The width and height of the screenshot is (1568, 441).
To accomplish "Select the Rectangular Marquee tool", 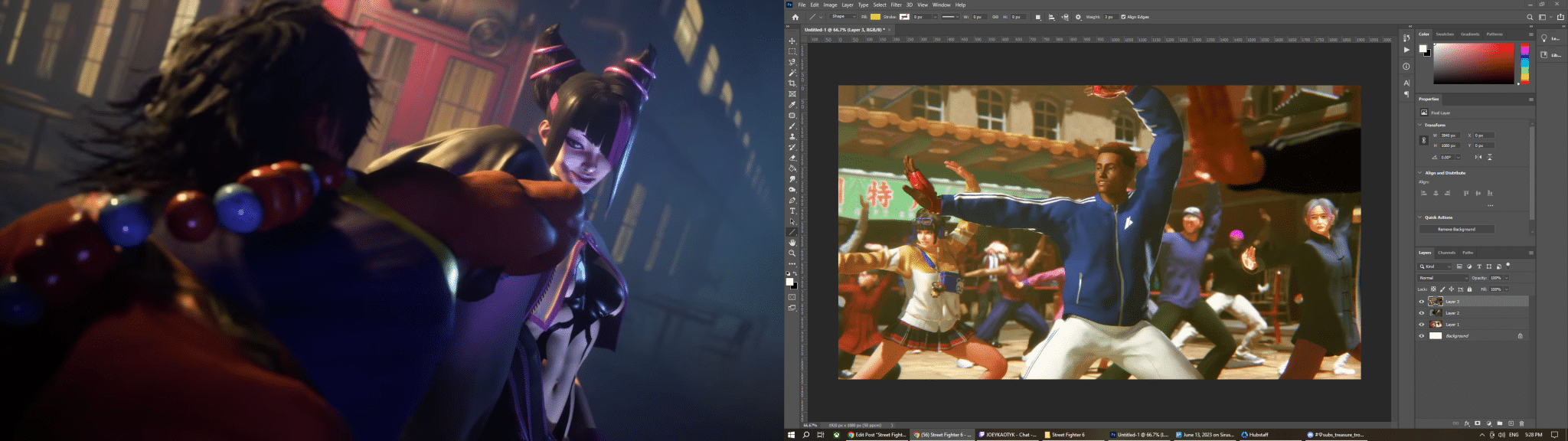I will coord(792,51).
